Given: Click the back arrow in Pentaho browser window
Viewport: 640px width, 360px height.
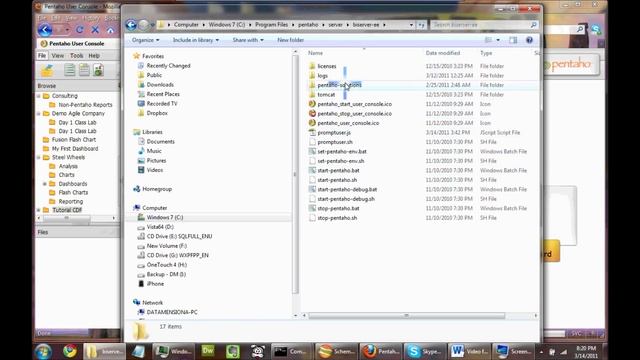Looking at the screenshot, I should click(x=44, y=30).
